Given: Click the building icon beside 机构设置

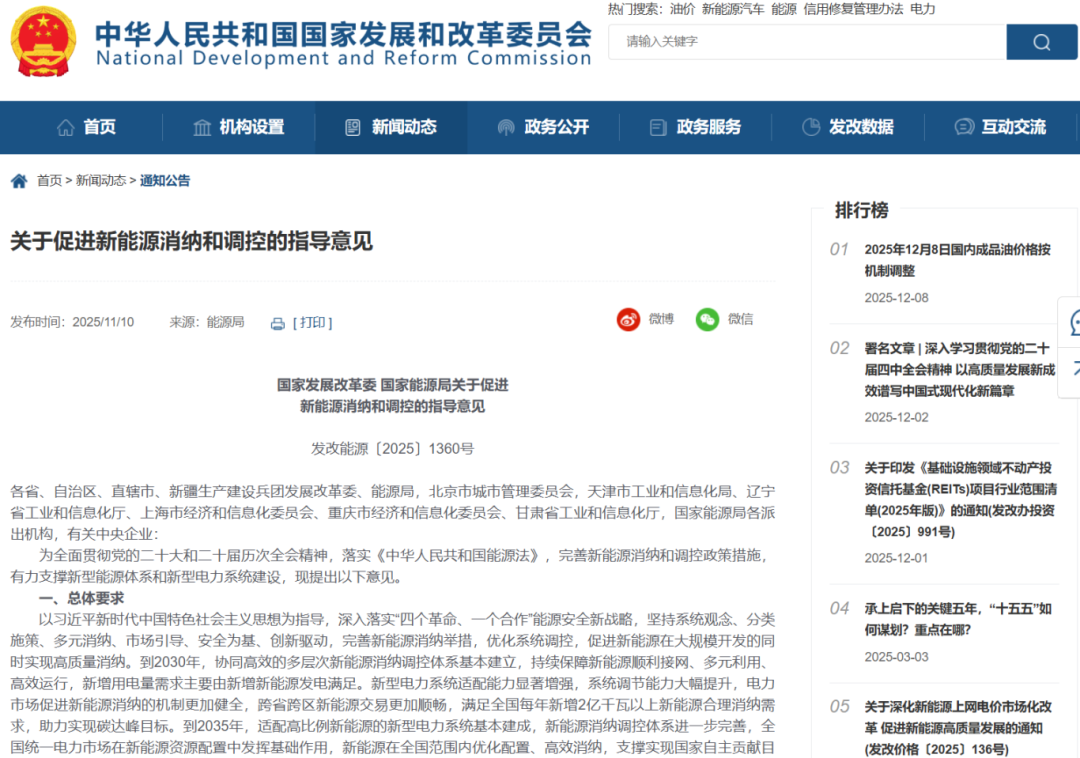Looking at the screenshot, I should pyautogui.click(x=202, y=127).
